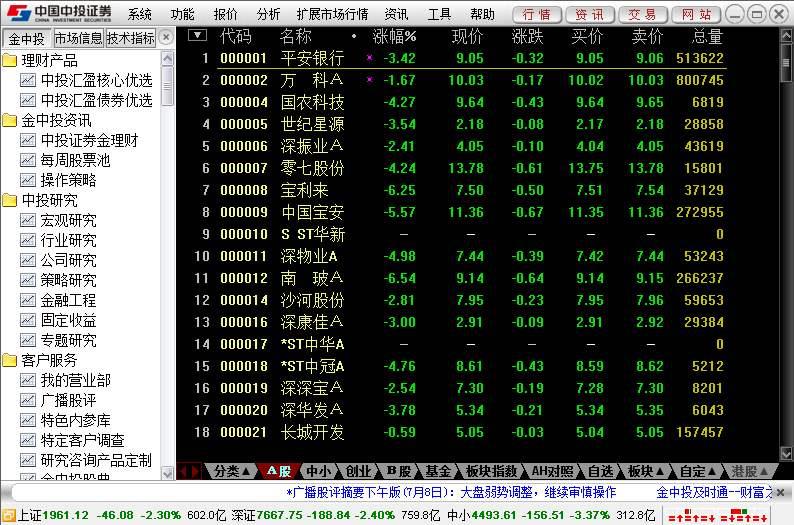Click the 交易 button
The height and width of the screenshot is (525, 794).
[x=643, y=15]
